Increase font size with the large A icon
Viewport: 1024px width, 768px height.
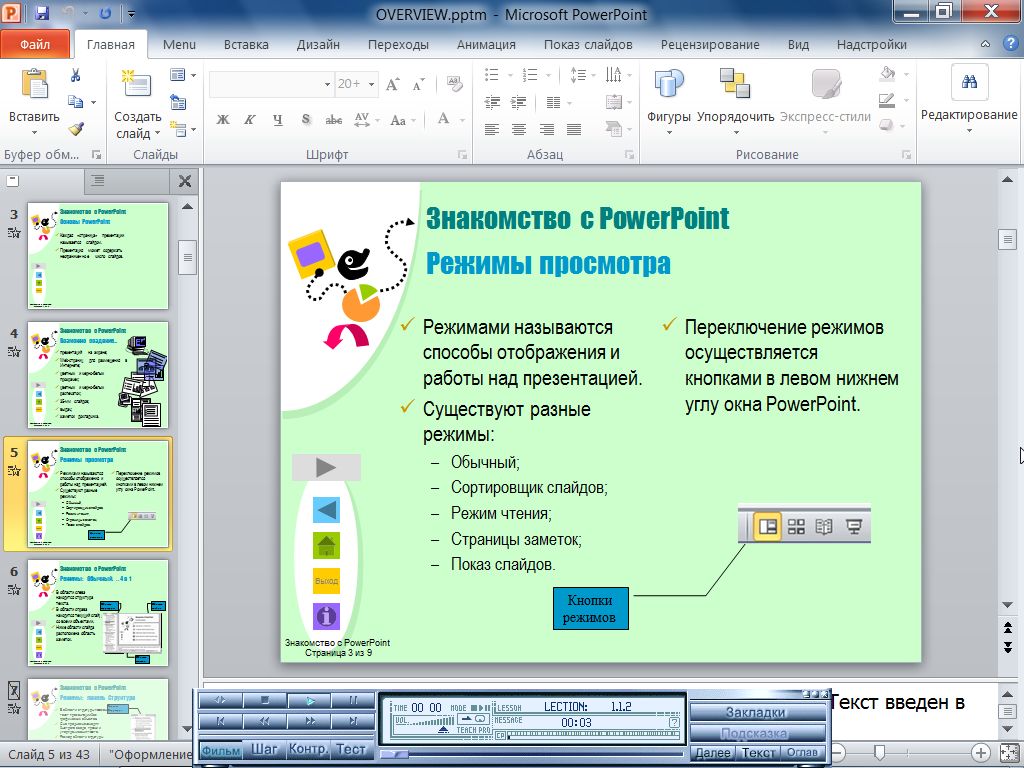click(392, 84)
